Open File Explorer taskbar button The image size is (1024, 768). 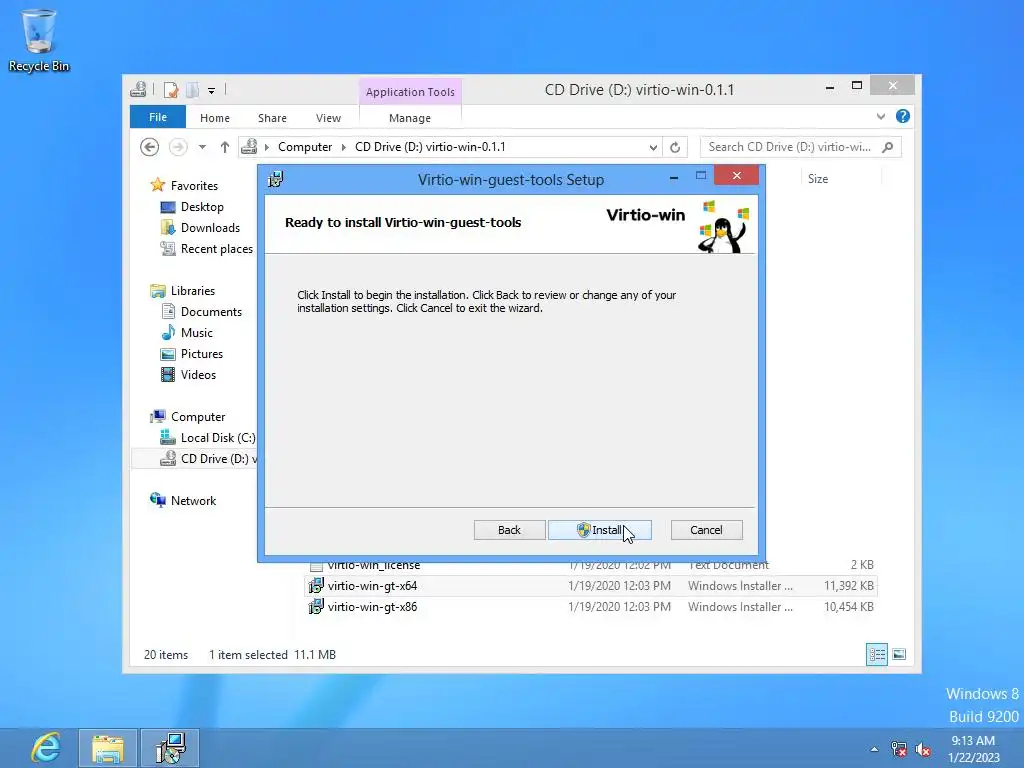(x=108, y=748)
